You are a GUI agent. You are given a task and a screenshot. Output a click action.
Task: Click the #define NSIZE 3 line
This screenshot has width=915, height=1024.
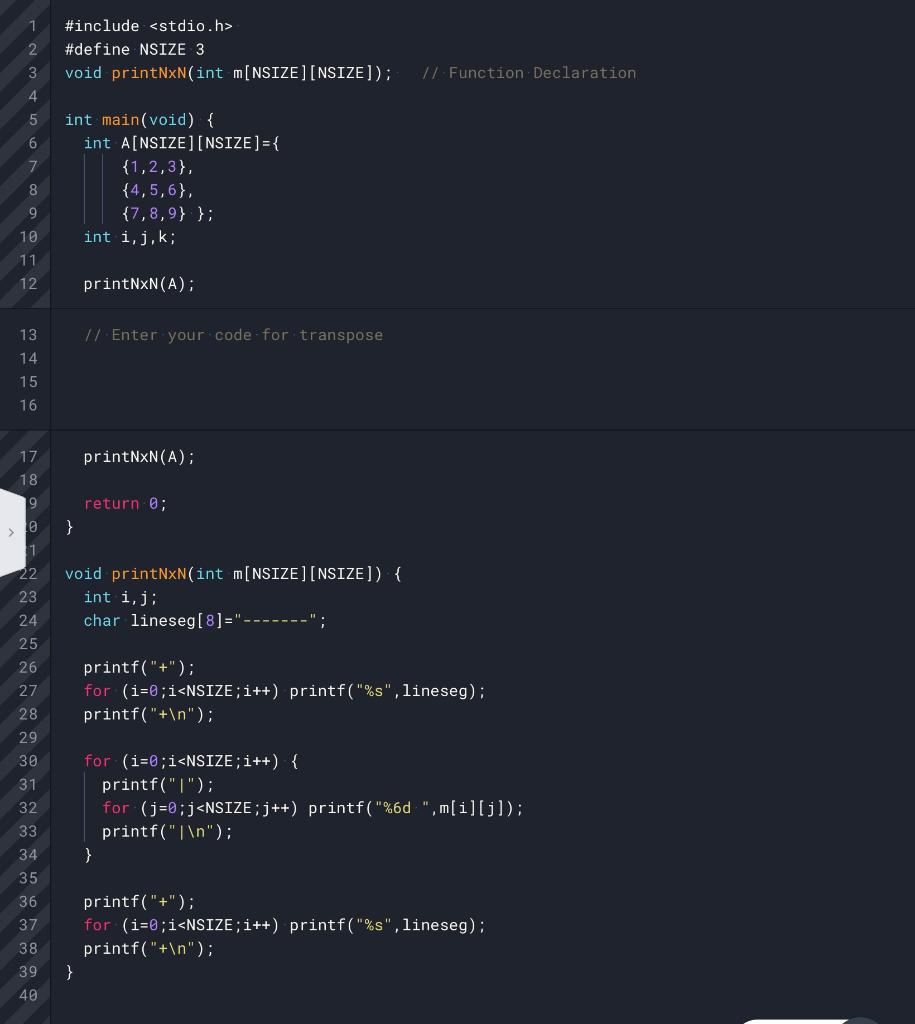click(x=135, y=50)
